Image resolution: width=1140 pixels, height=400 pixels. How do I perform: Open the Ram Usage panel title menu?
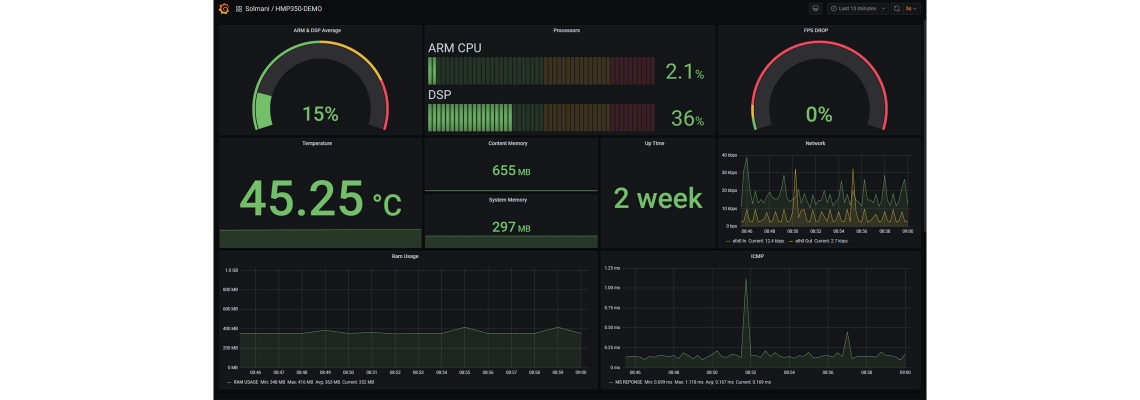[405, 256]
